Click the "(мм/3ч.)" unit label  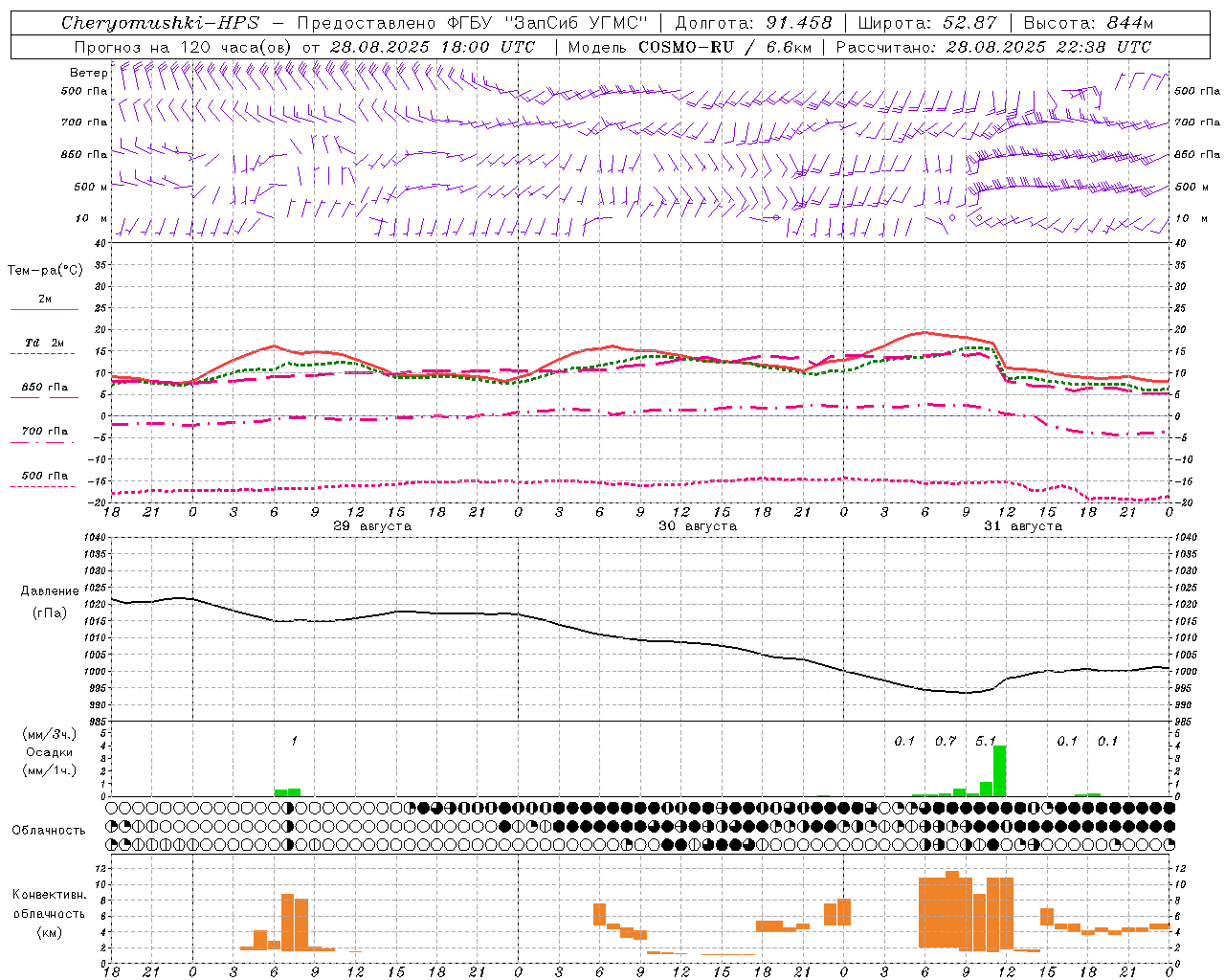click(50, 734)
